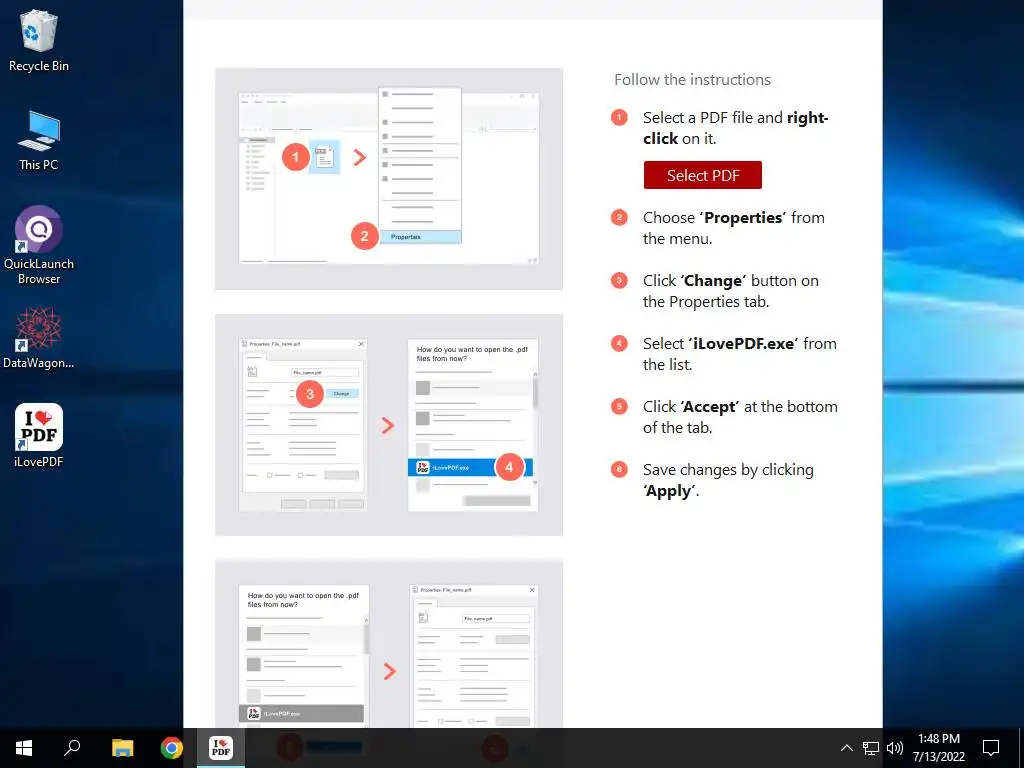Open the network status tray icon
The height and width of the screenshot is (768, 1024).
871,748
